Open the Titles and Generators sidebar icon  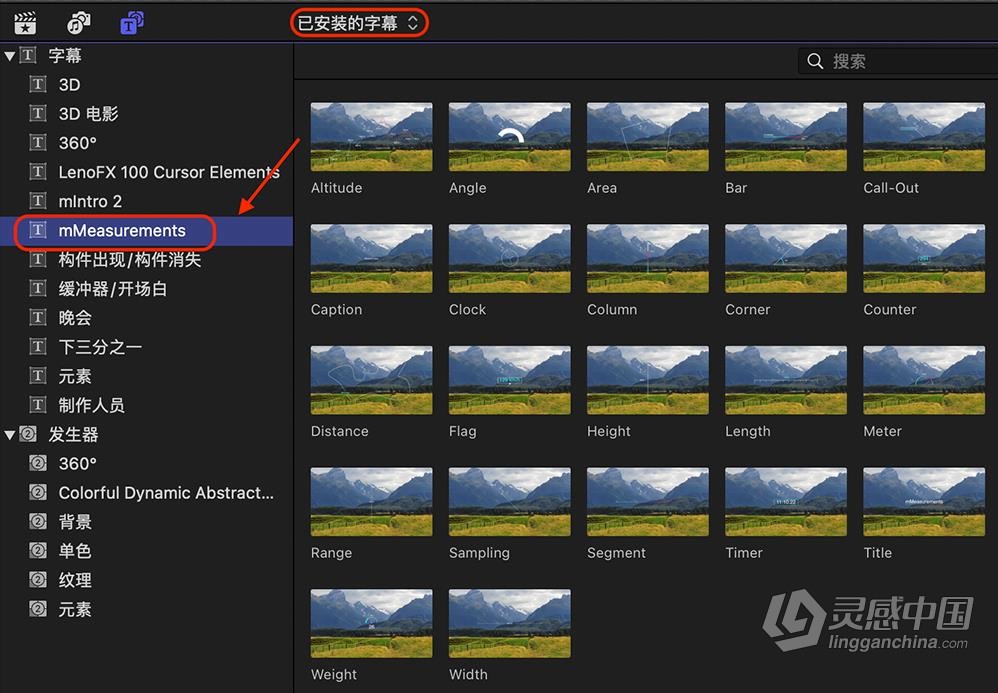[x=132, y=23]
